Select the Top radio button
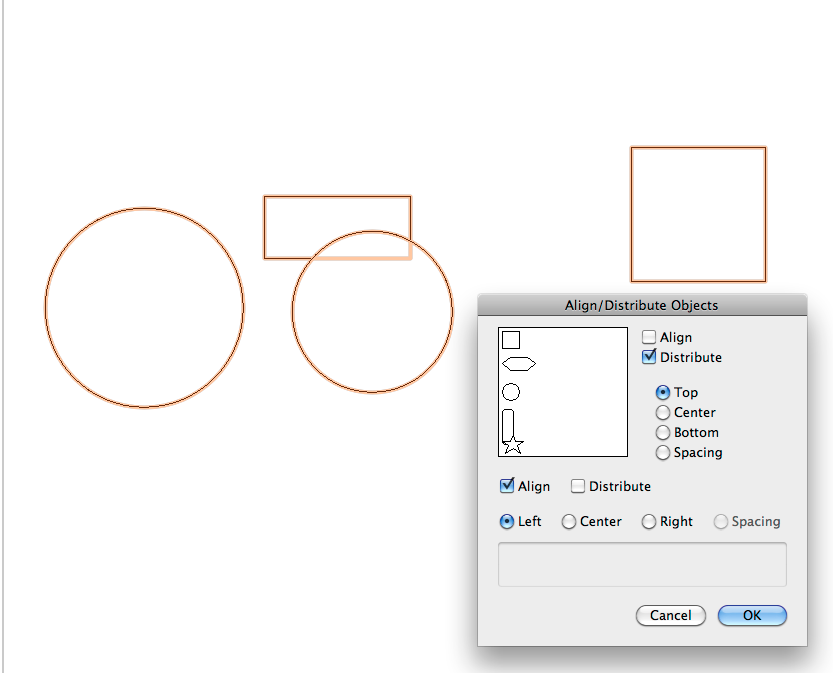This screenshot has width=833, height=673. [x=662, y=393]
